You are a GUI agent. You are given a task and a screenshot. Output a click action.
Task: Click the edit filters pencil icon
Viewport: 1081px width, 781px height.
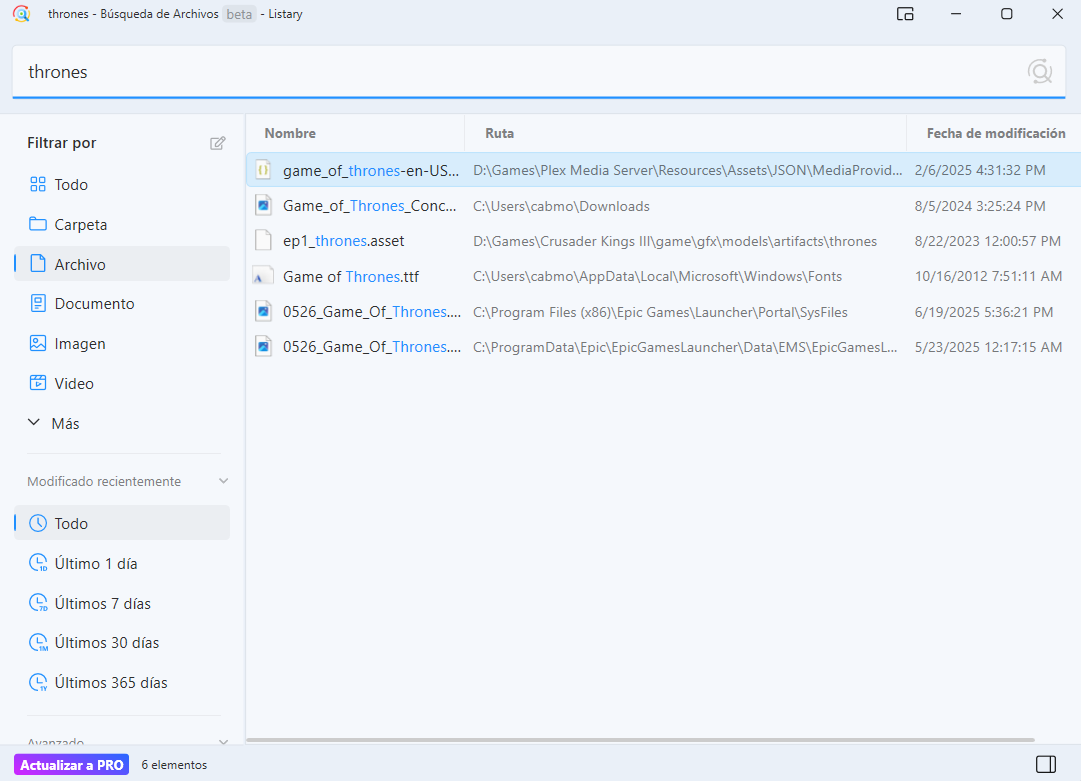click(x=217, y=143)
